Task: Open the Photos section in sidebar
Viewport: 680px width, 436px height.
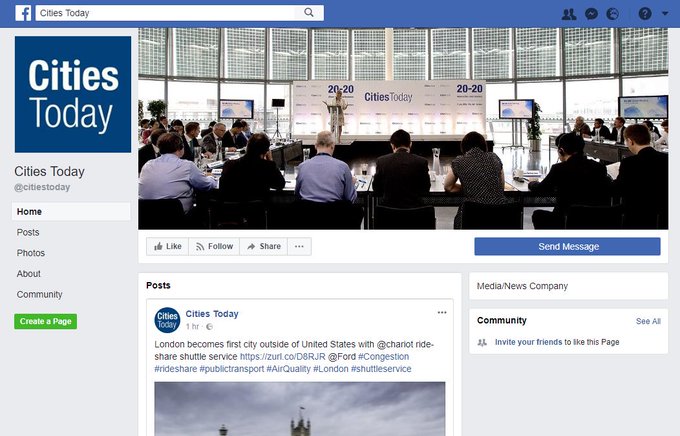Action: [x=31, y=253]
